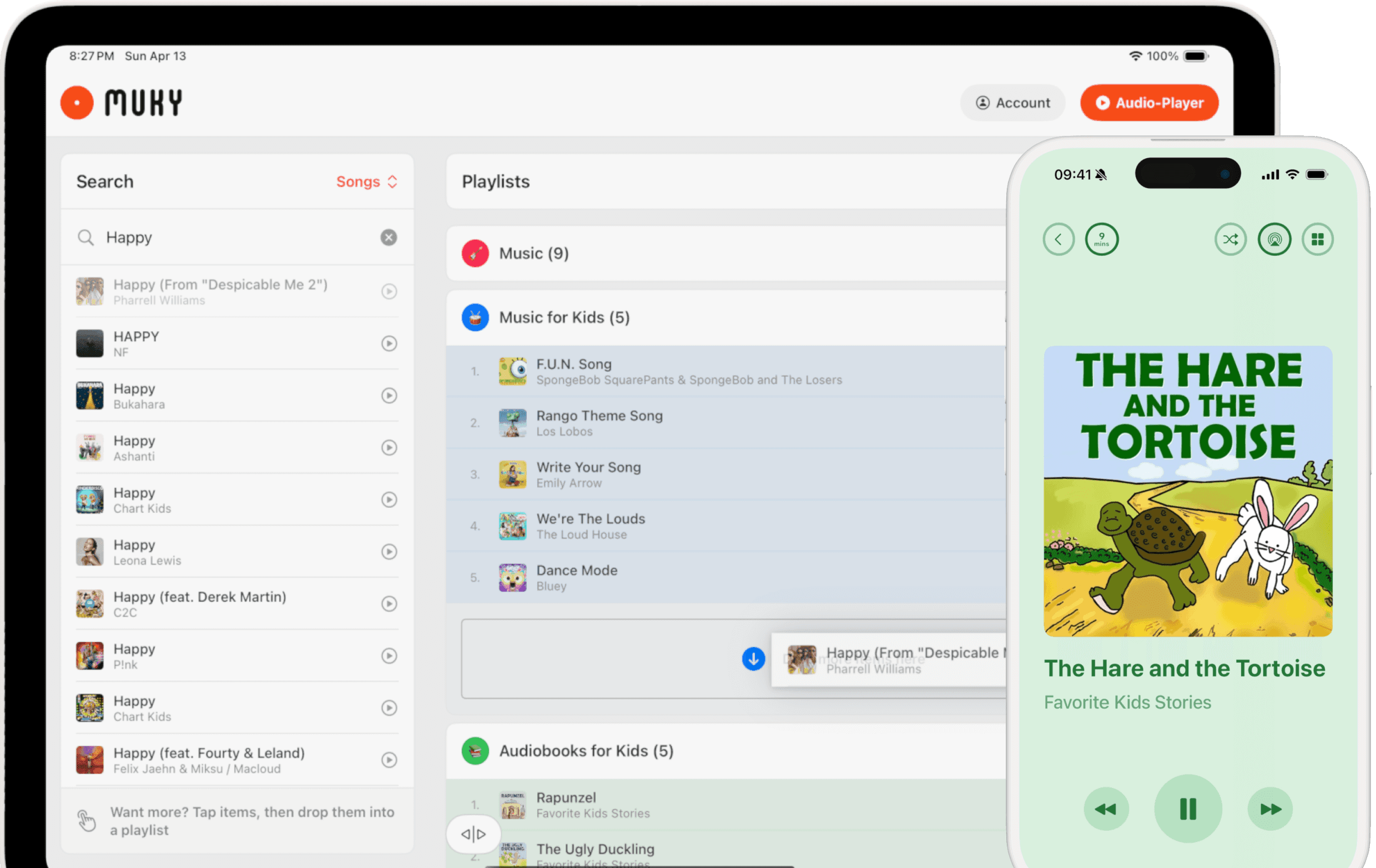Viewport: 1376px width, 868px height.
Task: Select the Dance Mode Bluey artwork
Action: tap(512, 578)
